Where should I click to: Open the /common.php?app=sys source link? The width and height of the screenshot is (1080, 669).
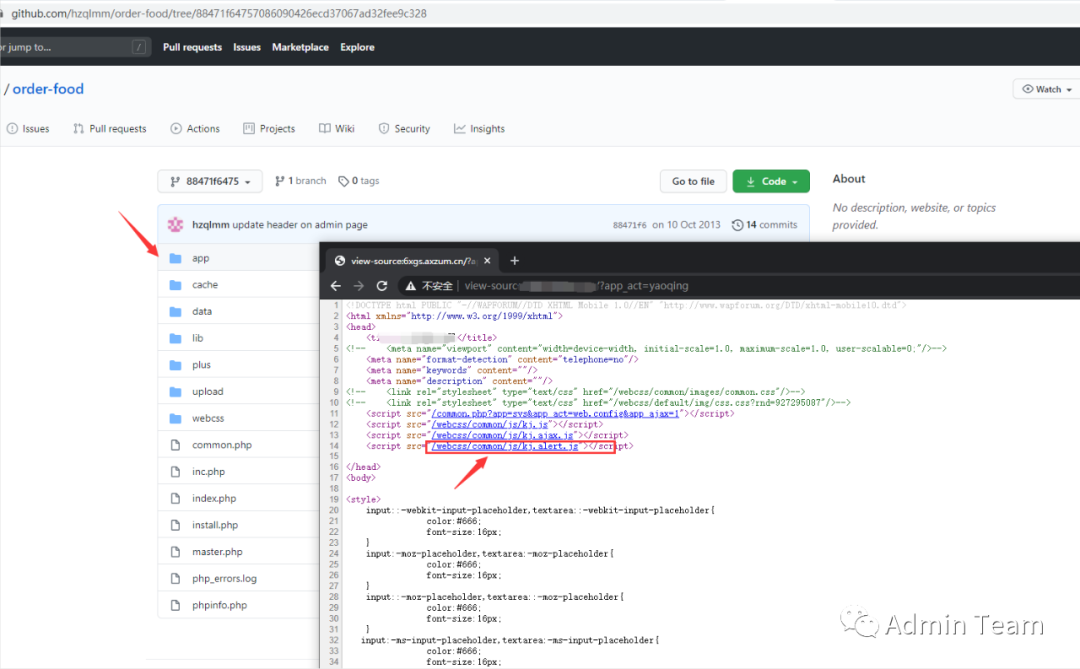pos(556,413)
